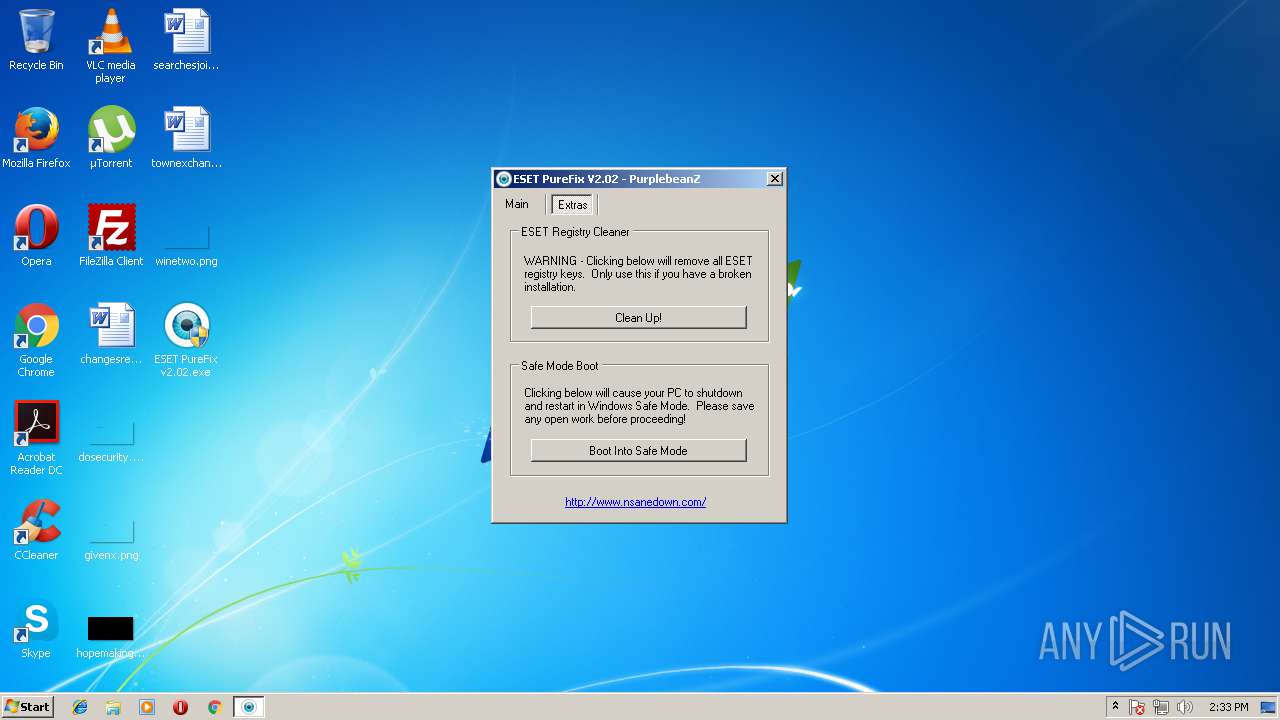The height and width of the screenshot is (720, 1280).
Task: Open the Start menu
Action: pos(28,707)
